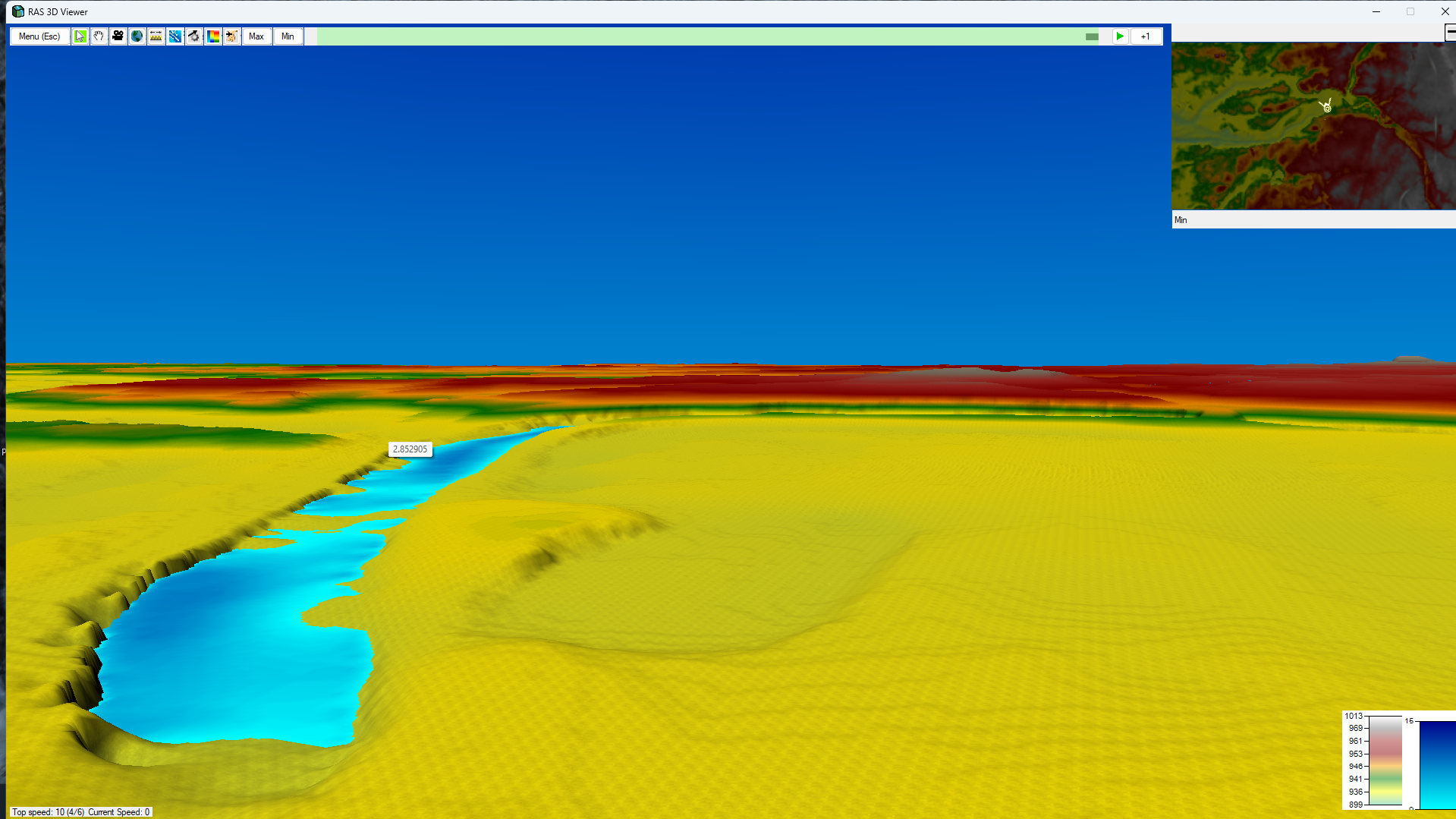The image size is (1456, 819).
Task: Click the blue water depth legend
Action: [1437, 764]
